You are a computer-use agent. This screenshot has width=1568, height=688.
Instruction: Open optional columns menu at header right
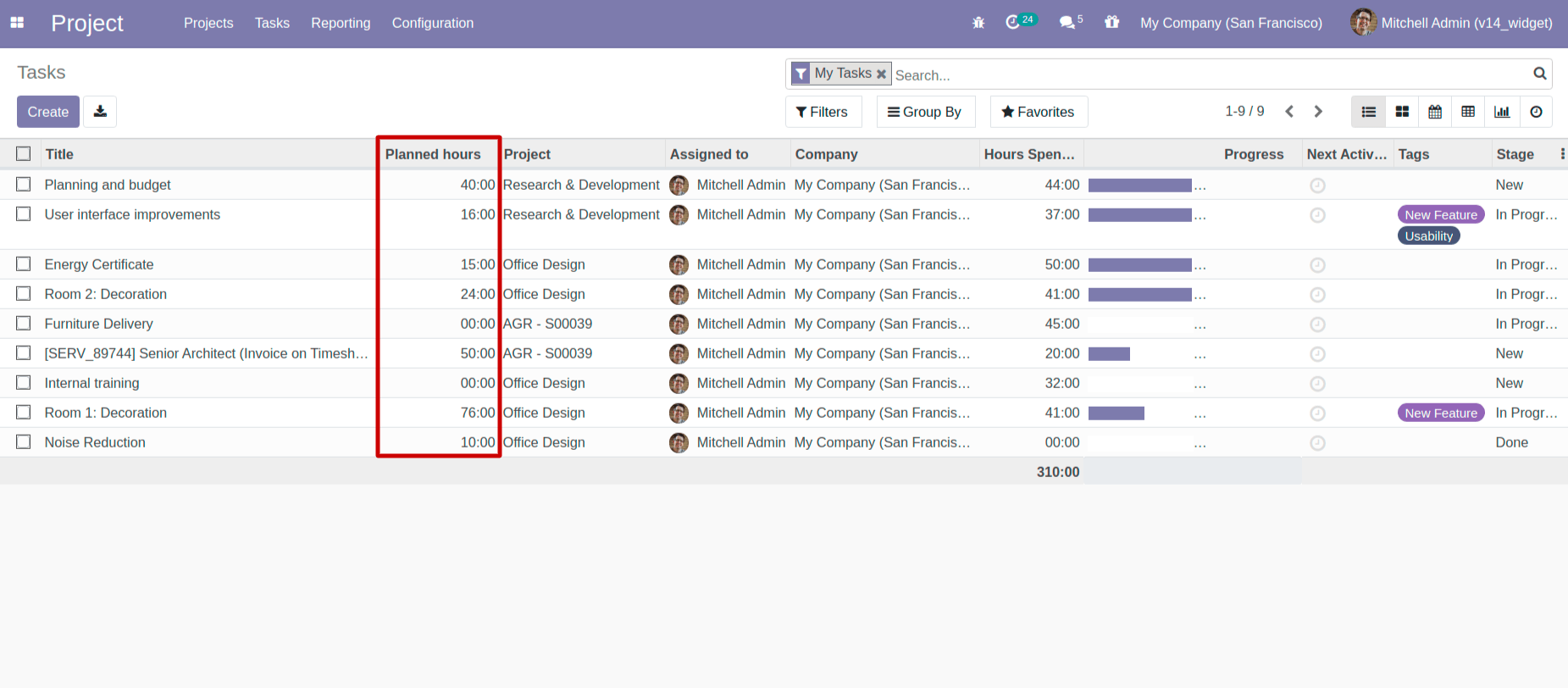coord(1562,153)
